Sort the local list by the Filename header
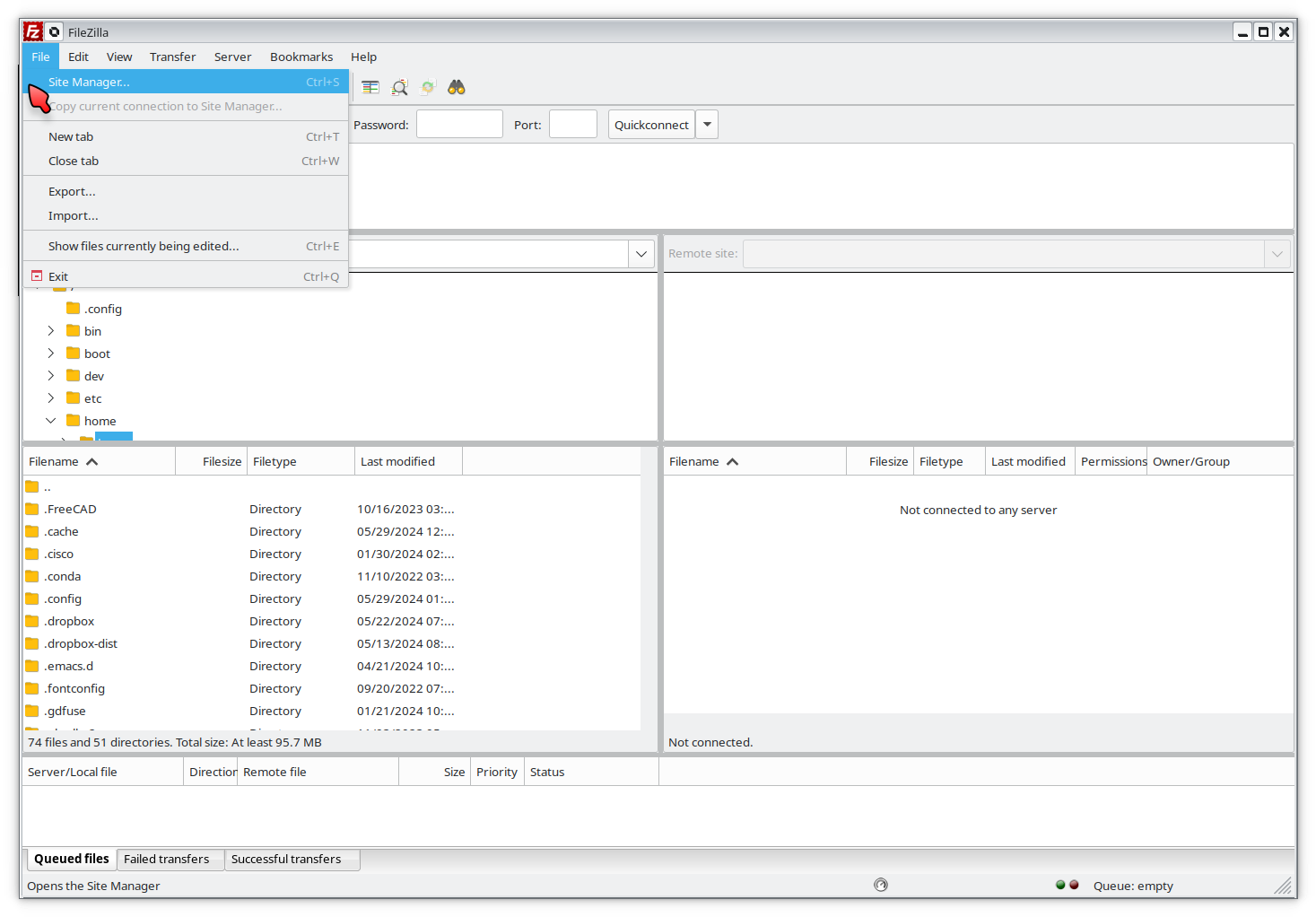 99,461
